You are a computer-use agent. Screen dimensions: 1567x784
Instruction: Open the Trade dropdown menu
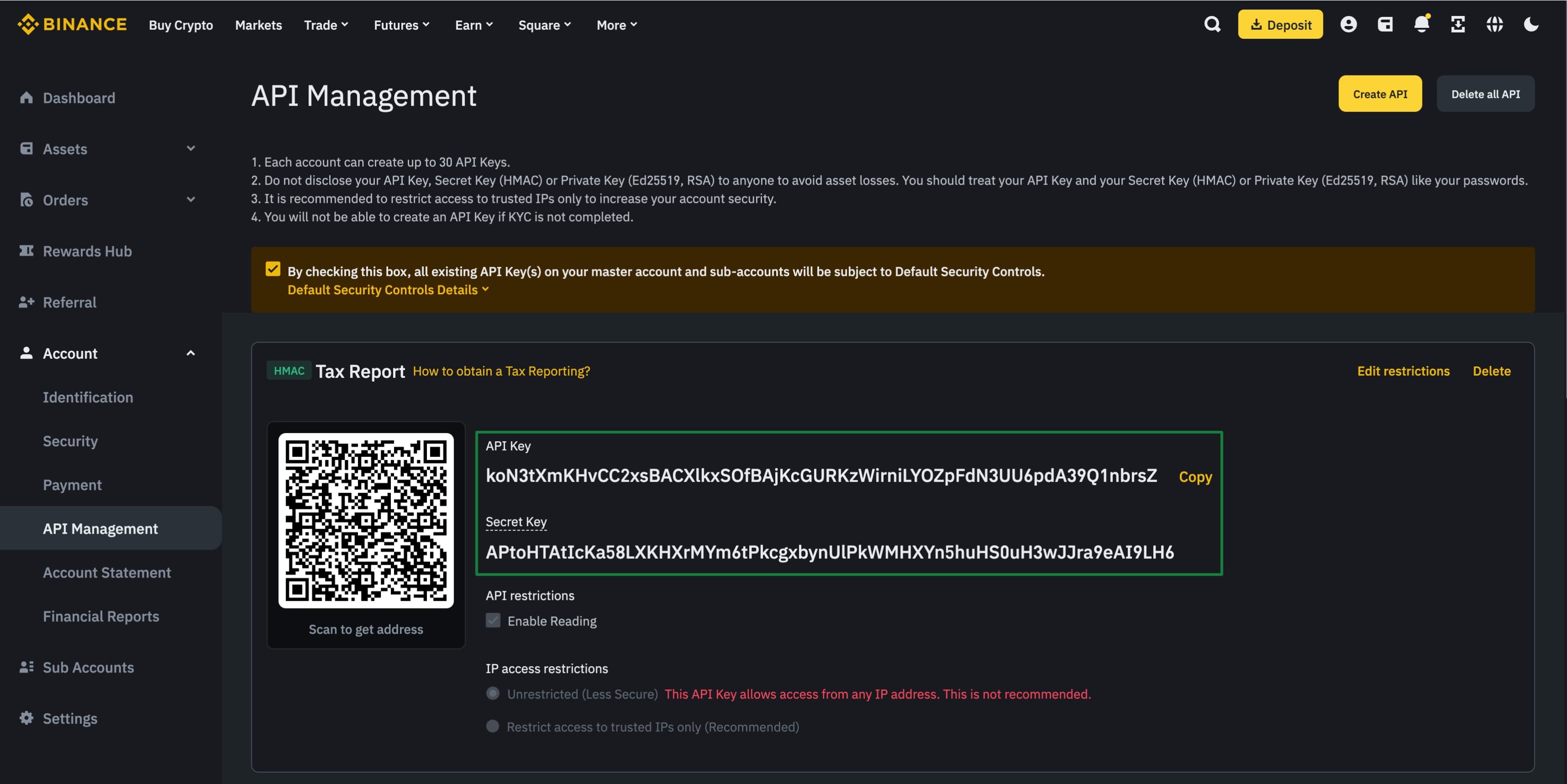[326, 25]
